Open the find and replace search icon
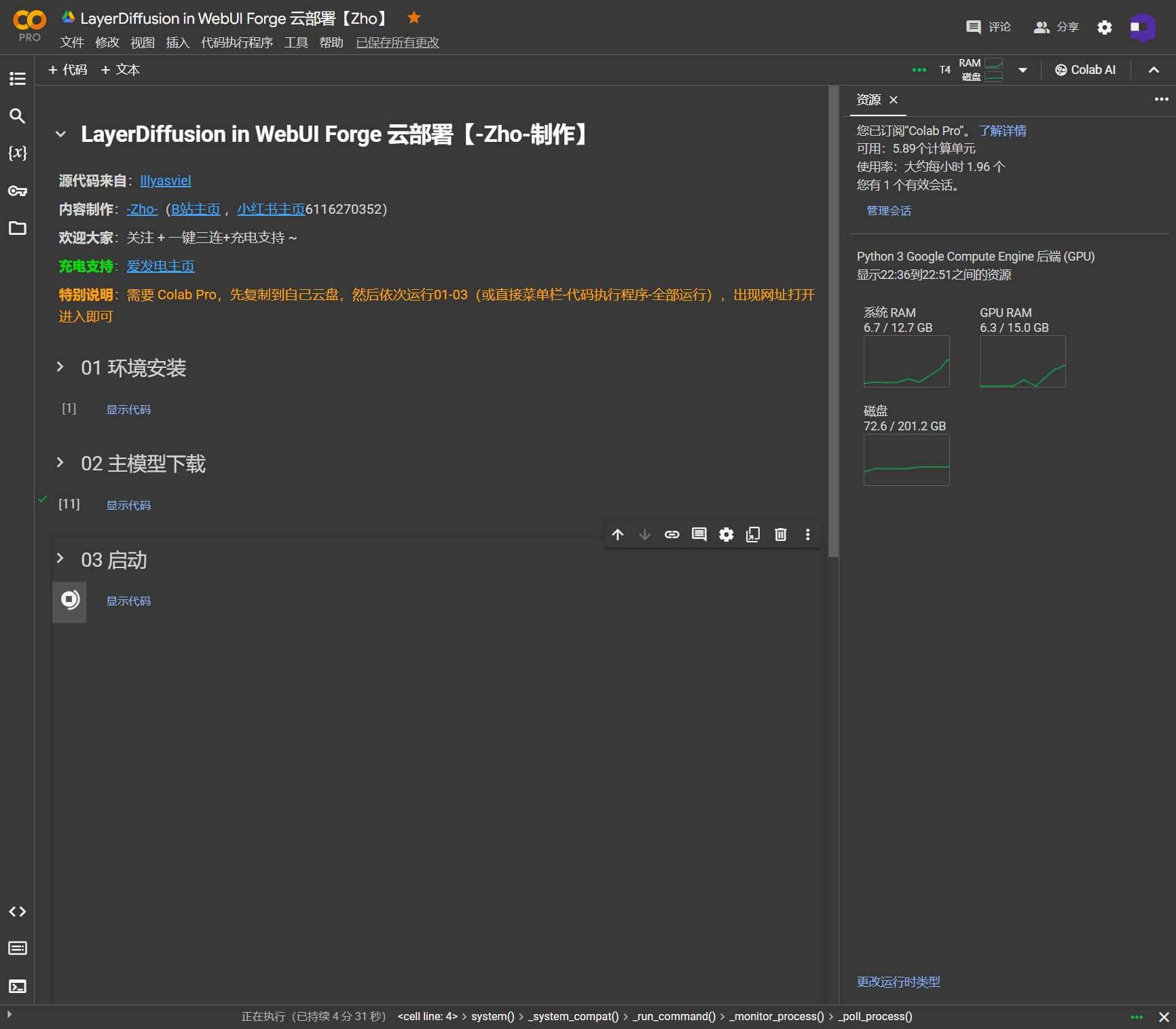1176x1029 pixels. tap(18, 116)
